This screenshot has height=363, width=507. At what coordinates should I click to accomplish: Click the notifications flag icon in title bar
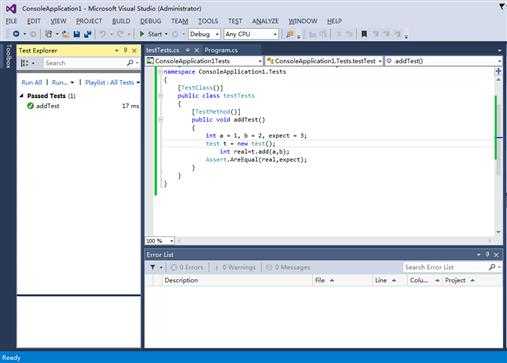click(502, 6)
